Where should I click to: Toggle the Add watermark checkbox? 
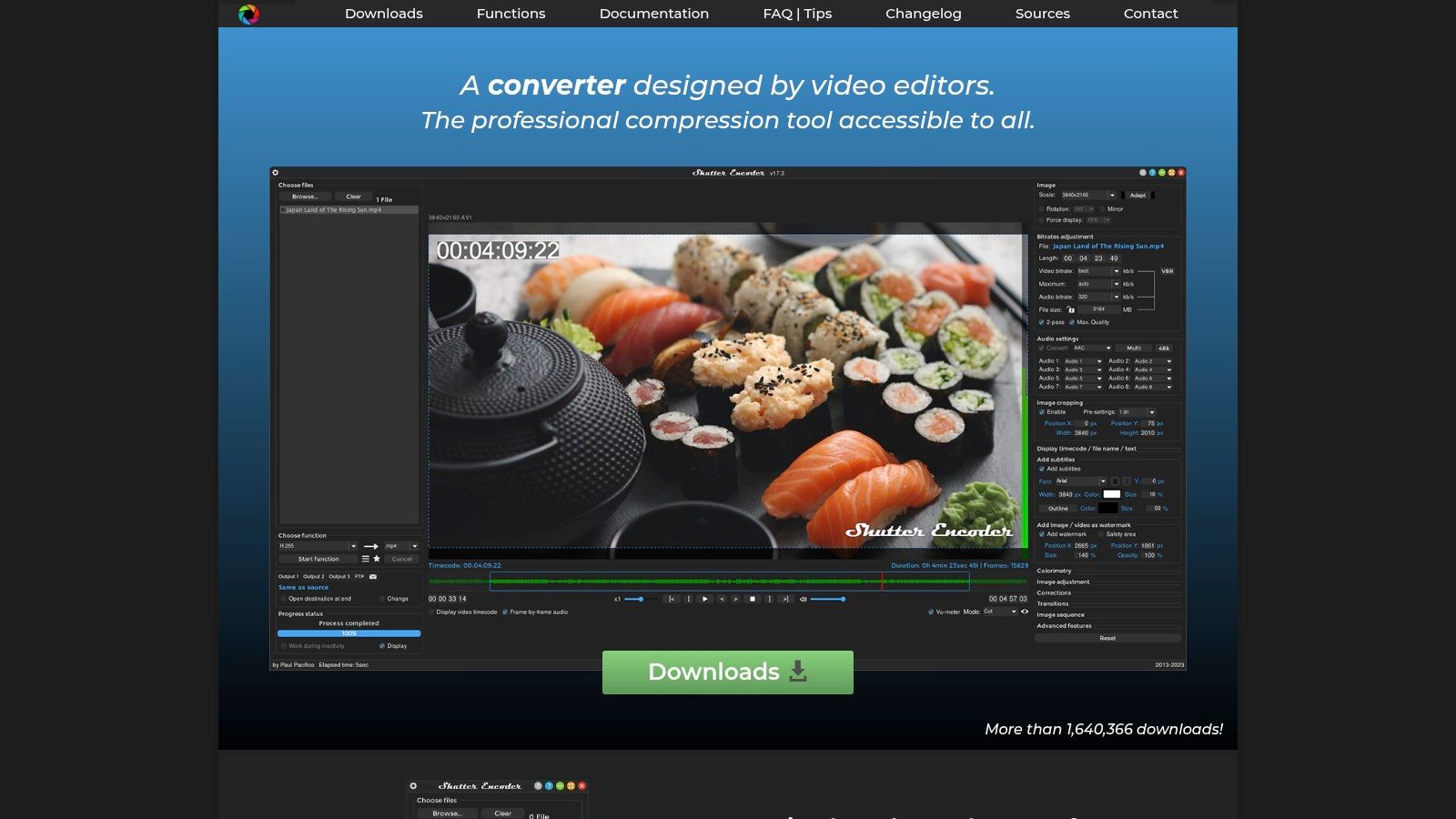(x=1042, y=534)
